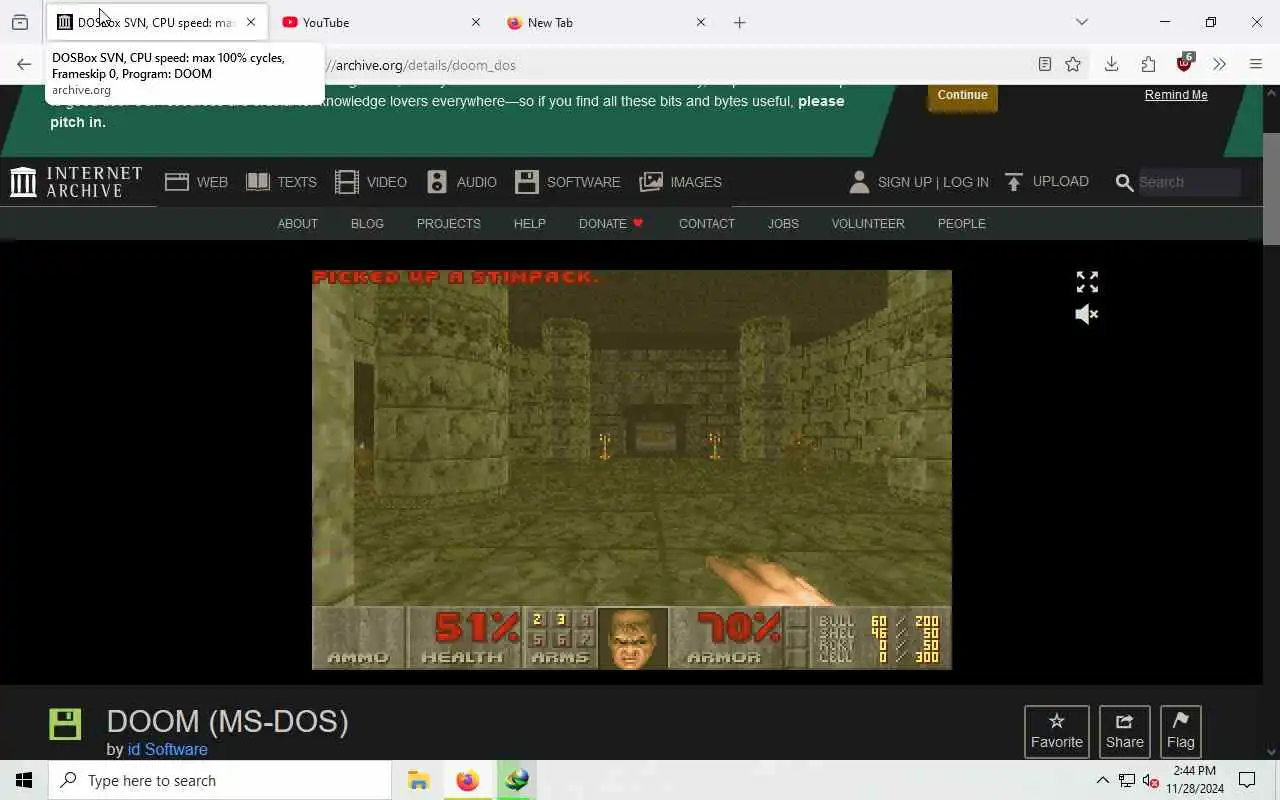Click the SIGN UP link
This screenshot has width=1280, height=800.
(904, 182)
